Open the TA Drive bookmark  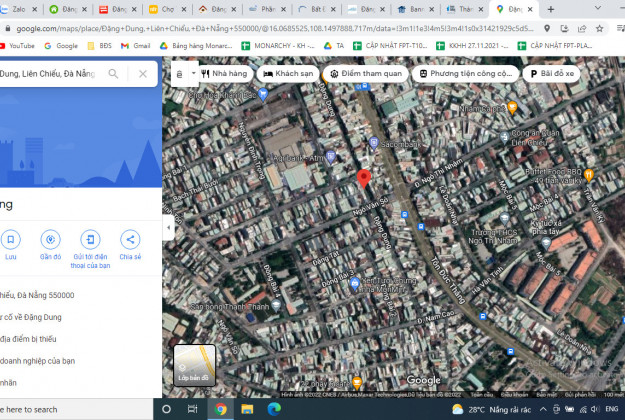[x=334, y=46]
